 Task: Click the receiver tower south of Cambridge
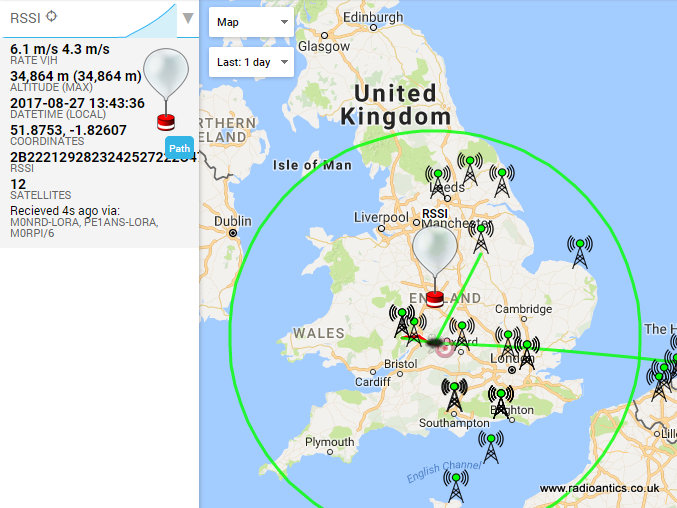point(508,342)
